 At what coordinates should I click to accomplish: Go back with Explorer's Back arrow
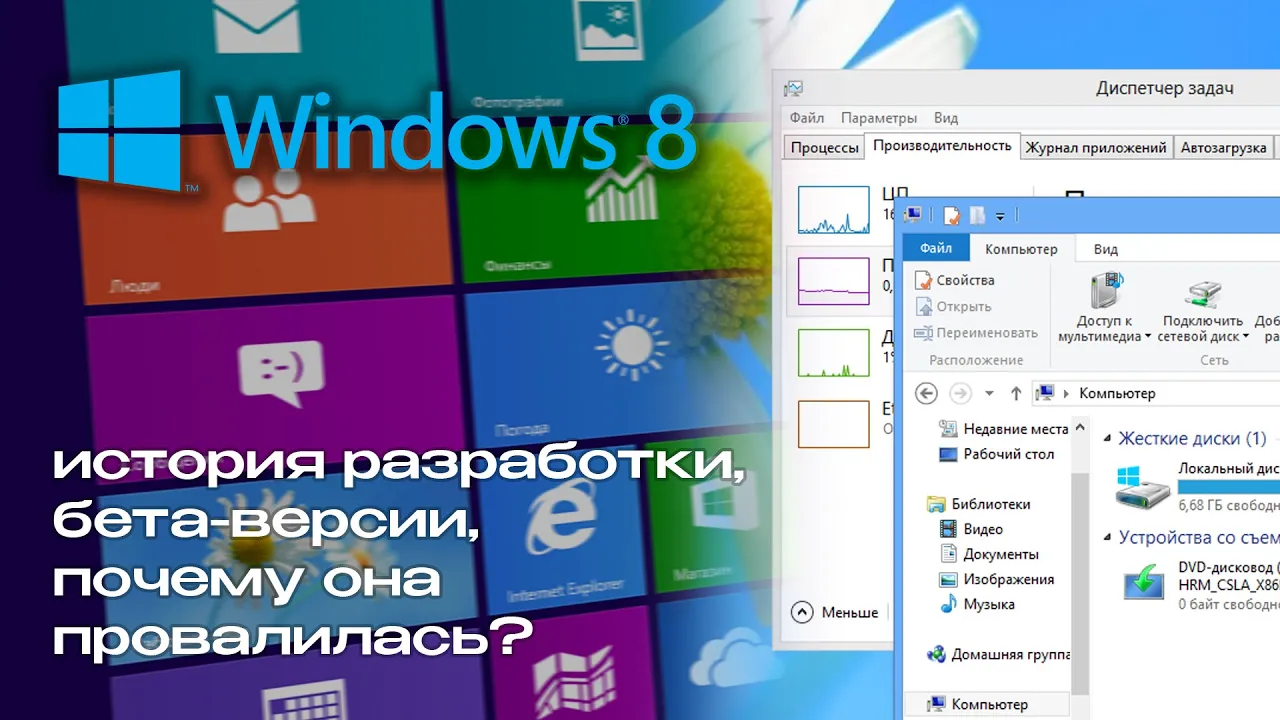[926, 393]
